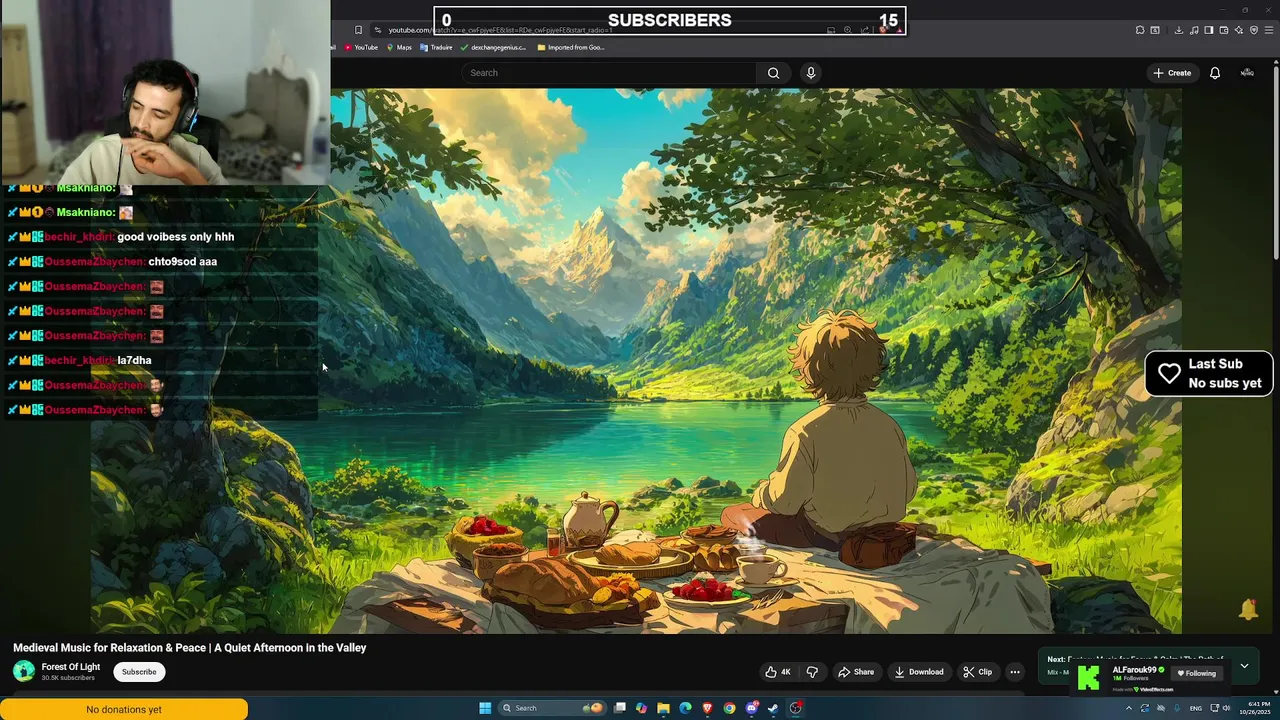1280x720 pixels.
Task: Click chat message 'chto9sod aaa'
Action: [182, 262]
